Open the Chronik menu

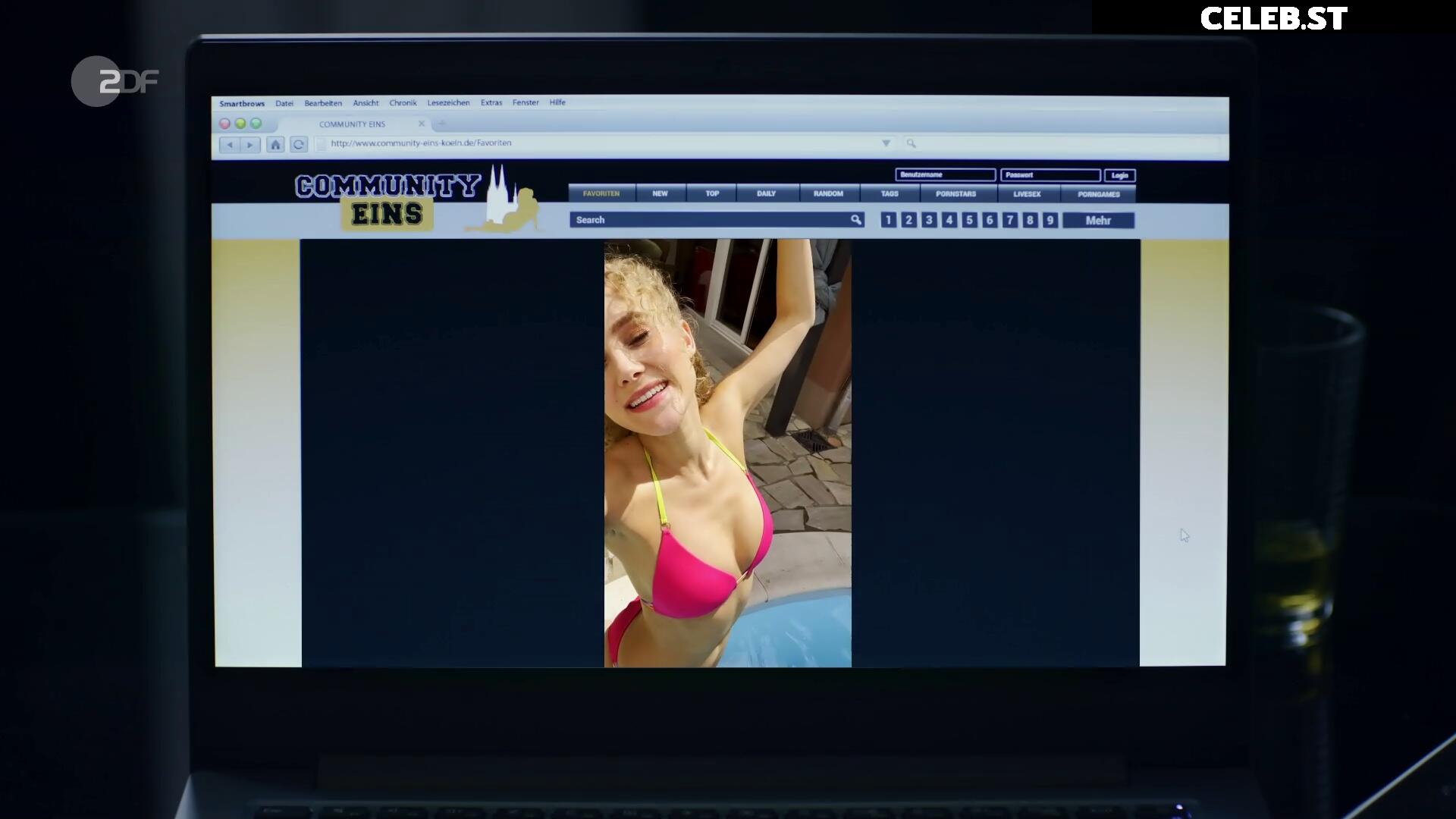click(403, 103)
